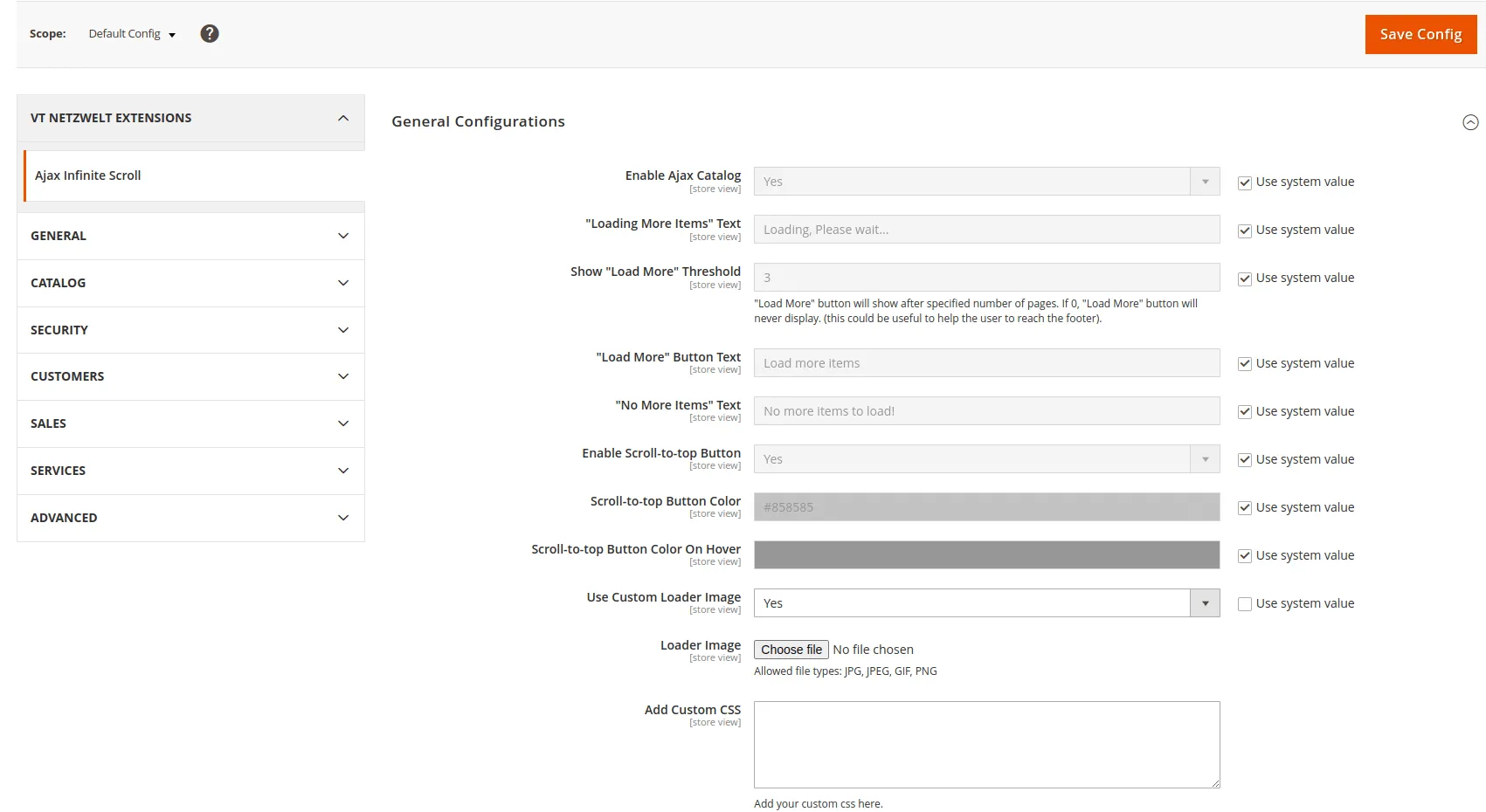Expand the Sales settings group

coord(190,423)
